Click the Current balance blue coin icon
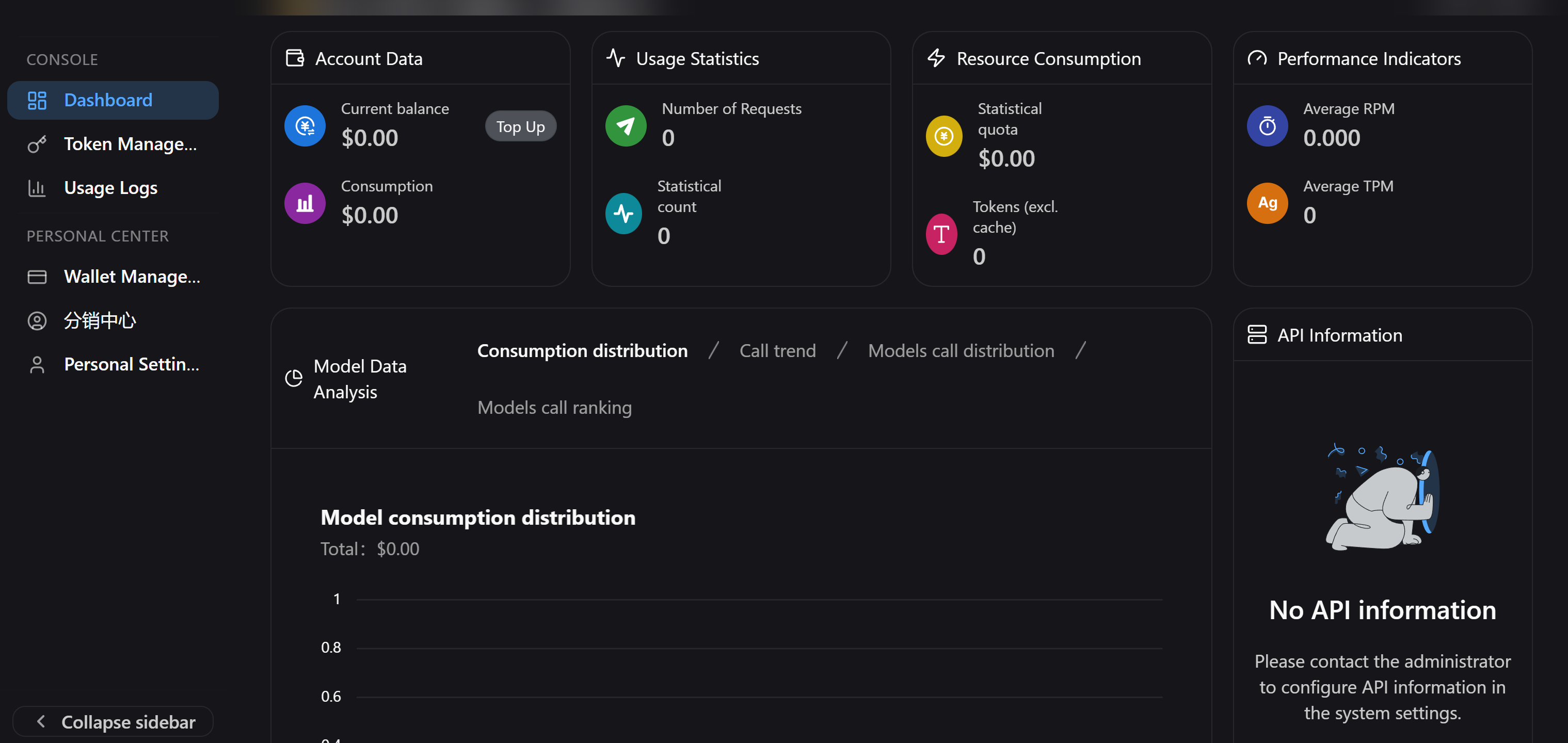Image resolution: width=1568 pixels, height=743 pixels. click(305, 126)
